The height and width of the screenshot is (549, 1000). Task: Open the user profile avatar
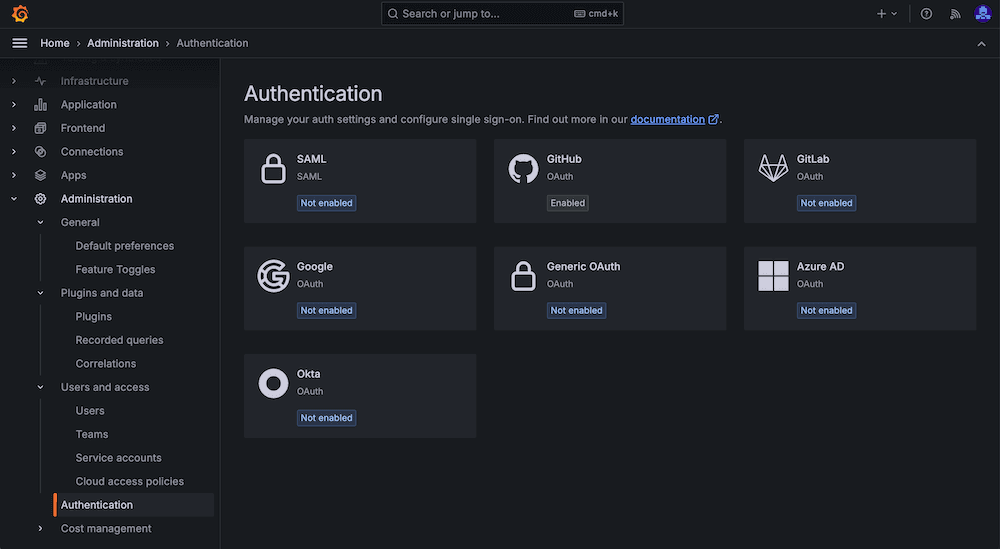pyautogui.click(x=983, y=13)
